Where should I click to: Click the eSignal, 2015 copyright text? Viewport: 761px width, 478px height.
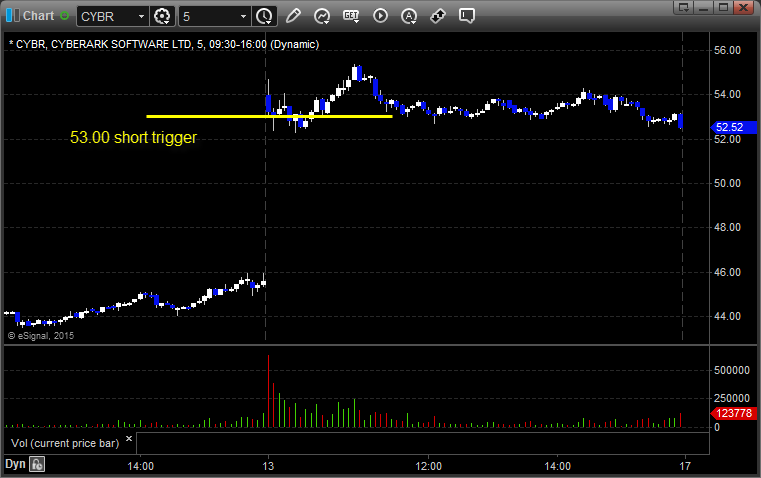click(41, 336)
